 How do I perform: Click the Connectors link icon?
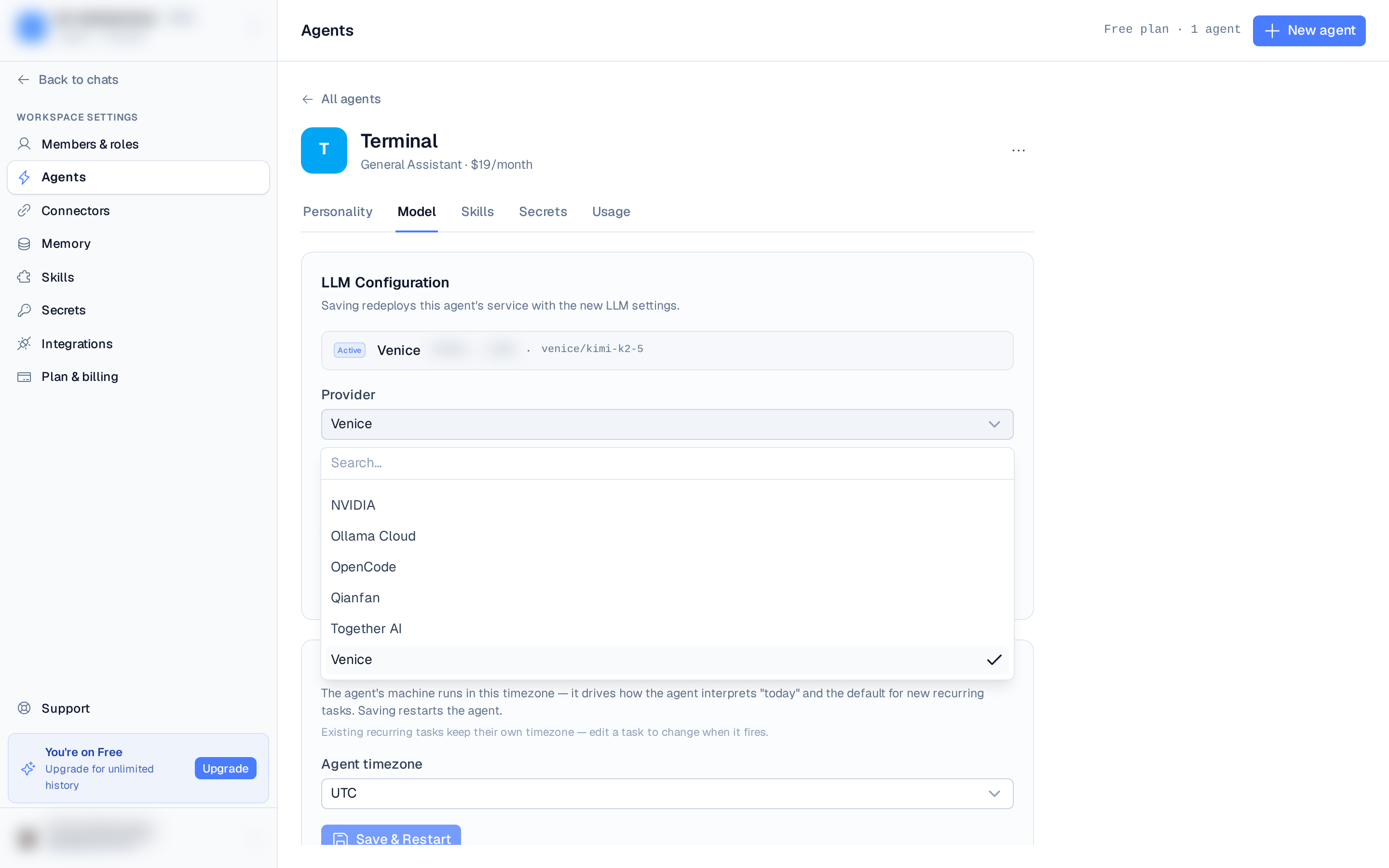pos(24,211)
